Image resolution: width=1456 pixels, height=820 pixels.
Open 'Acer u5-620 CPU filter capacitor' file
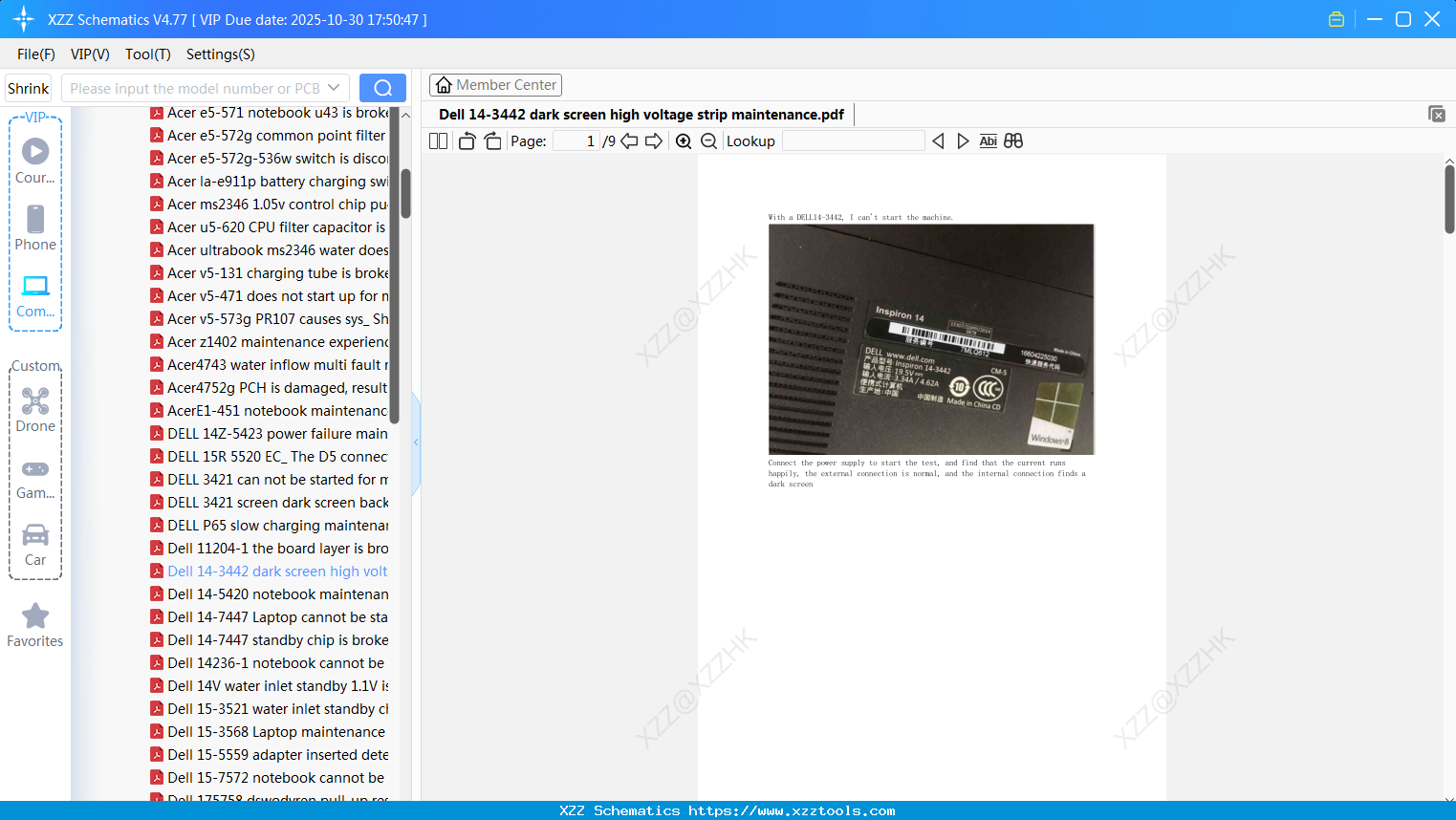point(269,227)
